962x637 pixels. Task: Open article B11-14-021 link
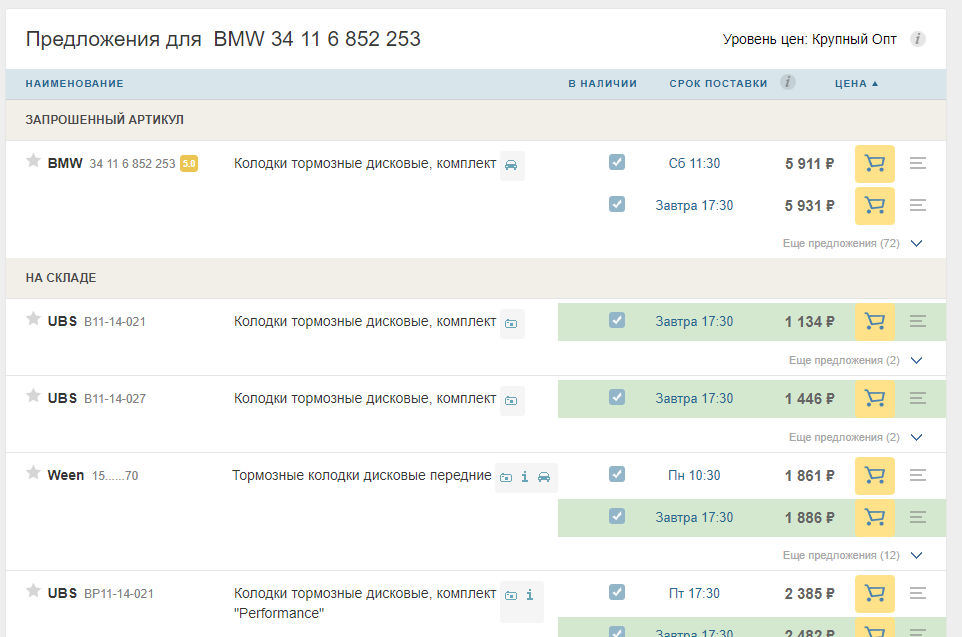(115, 322)
